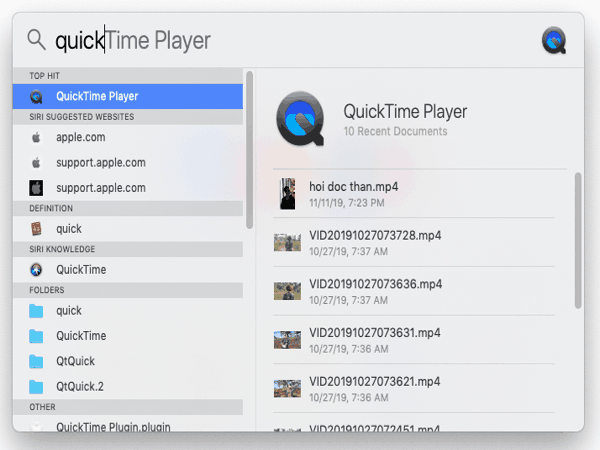This screenshot has height=450, width=600.
Task: Click the large QuickTime Player preview icon
Action: [x=300, y=119]
